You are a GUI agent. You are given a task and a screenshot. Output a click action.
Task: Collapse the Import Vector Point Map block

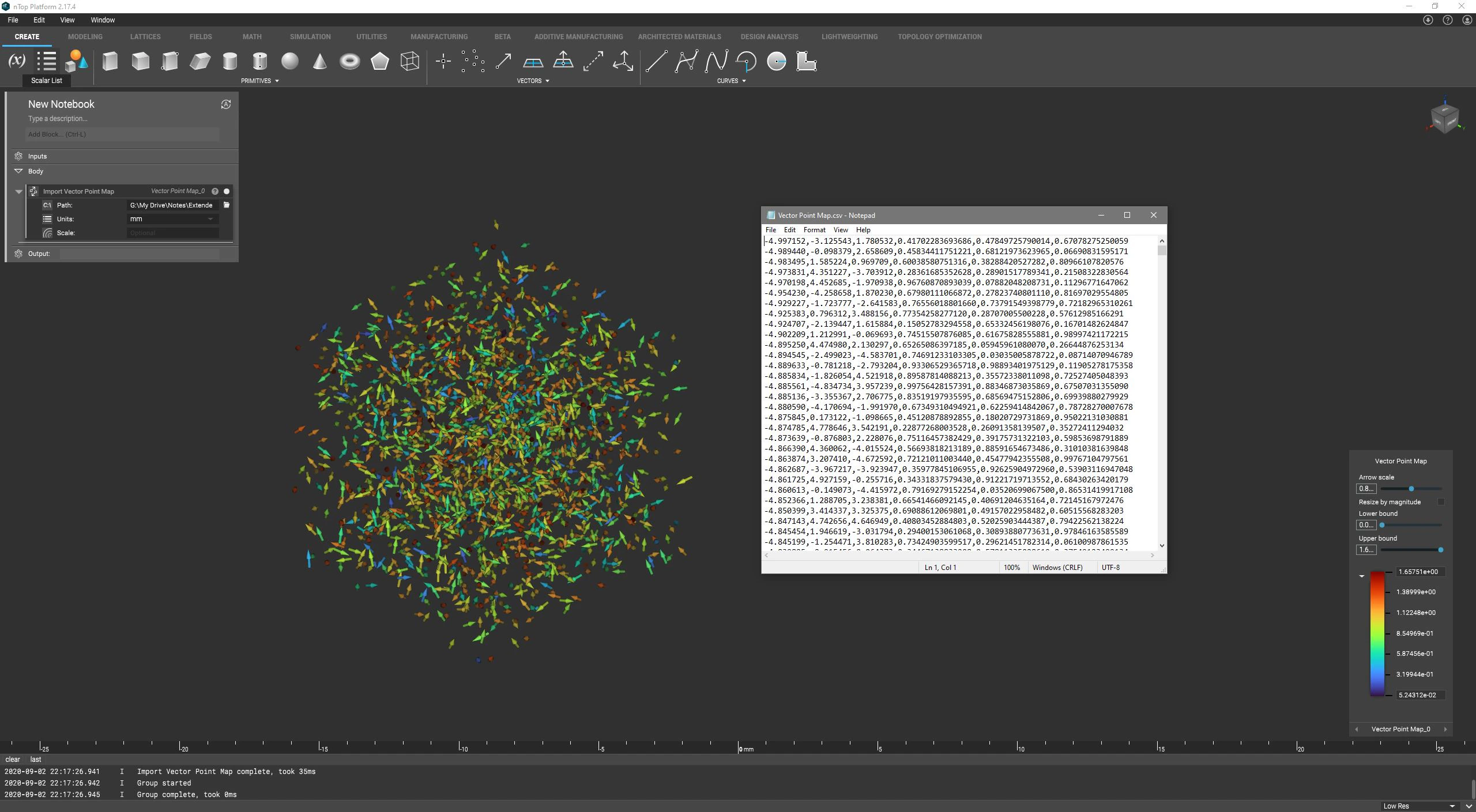coord(18,191)
